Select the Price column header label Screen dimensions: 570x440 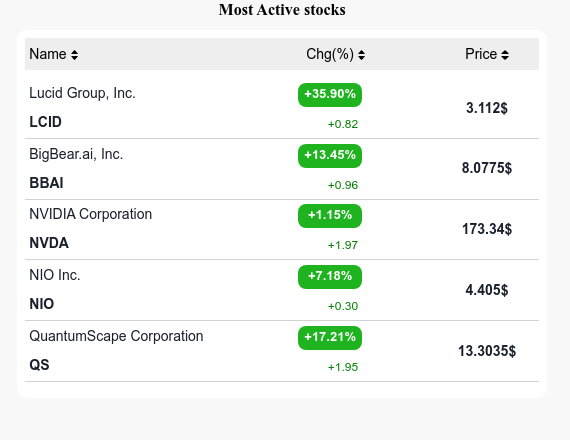tap(481, 54)
